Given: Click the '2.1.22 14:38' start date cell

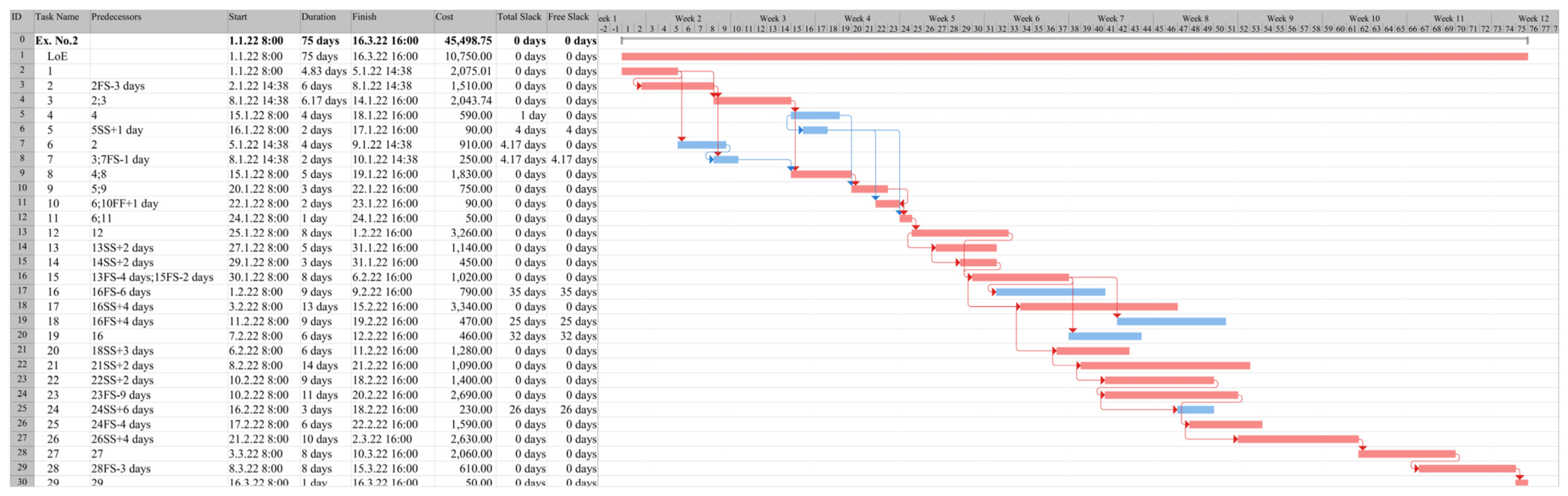Looking at the screenshot, I should [x=259, y=86].
